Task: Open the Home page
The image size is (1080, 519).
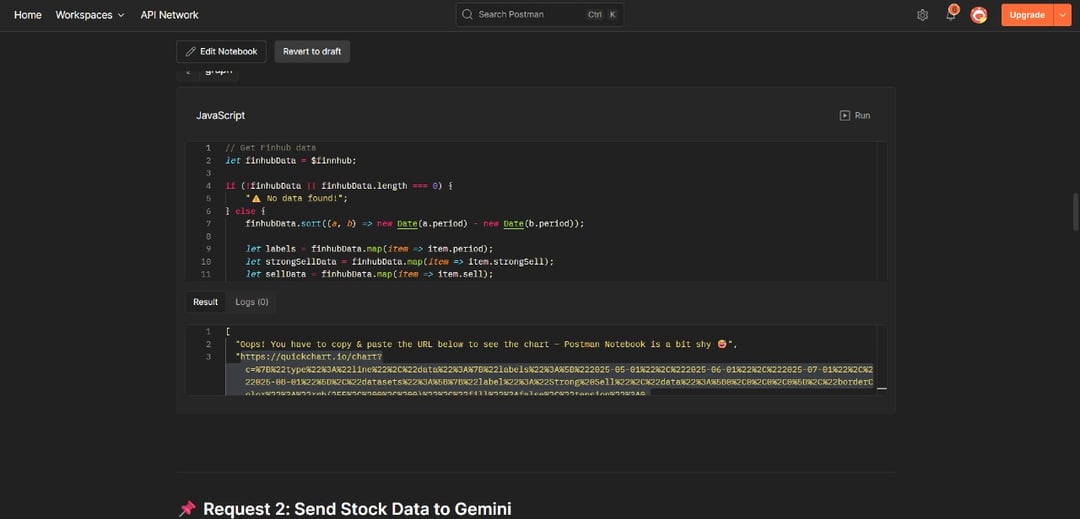Action: 28,14
